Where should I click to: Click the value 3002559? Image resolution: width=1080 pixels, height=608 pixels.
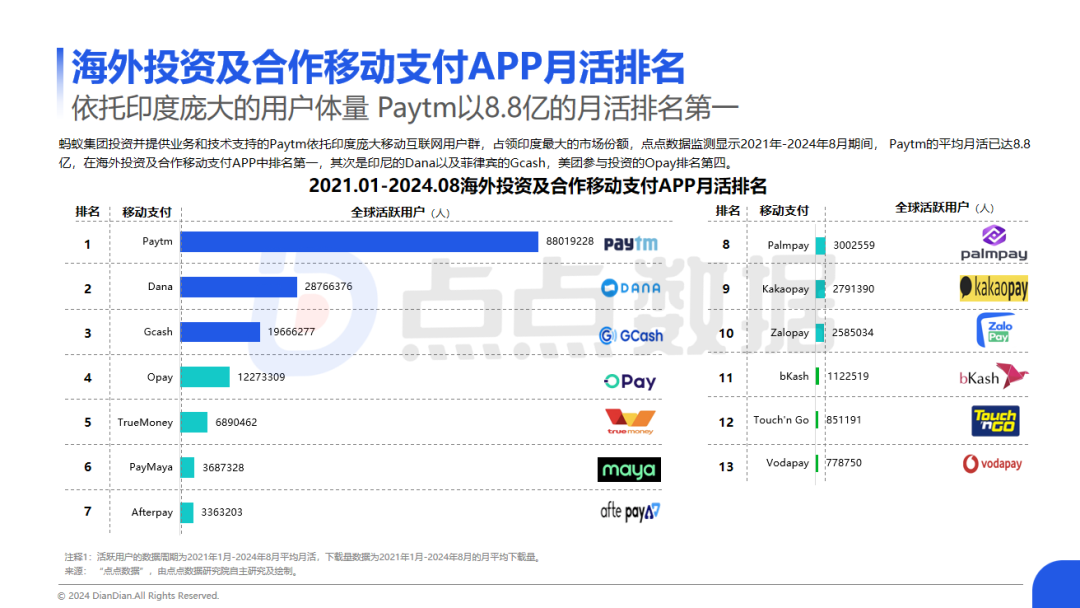pos(854,245)
